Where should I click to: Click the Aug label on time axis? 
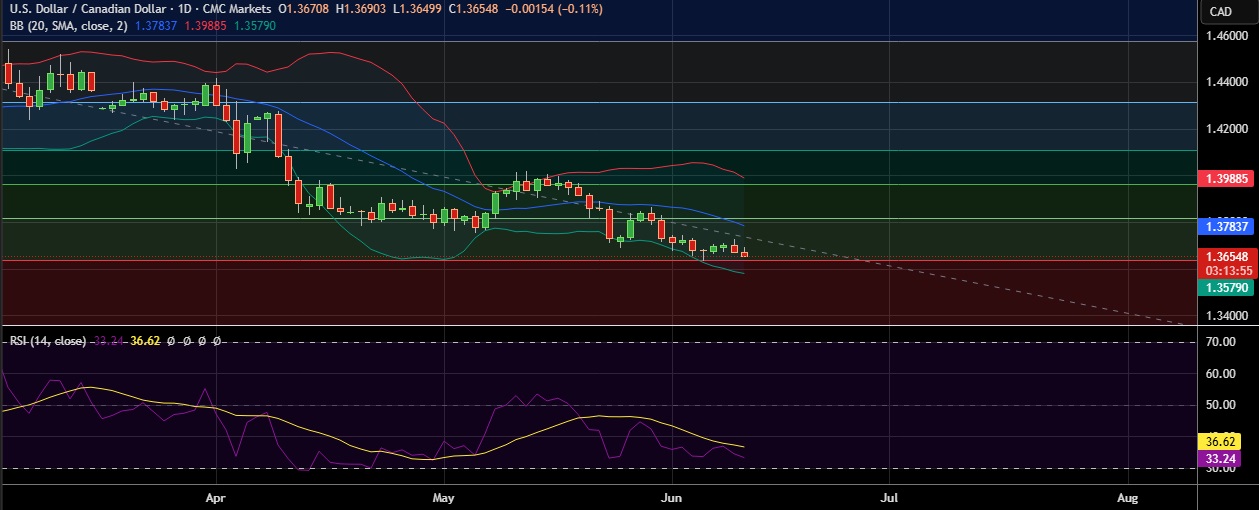(1127, 496)
